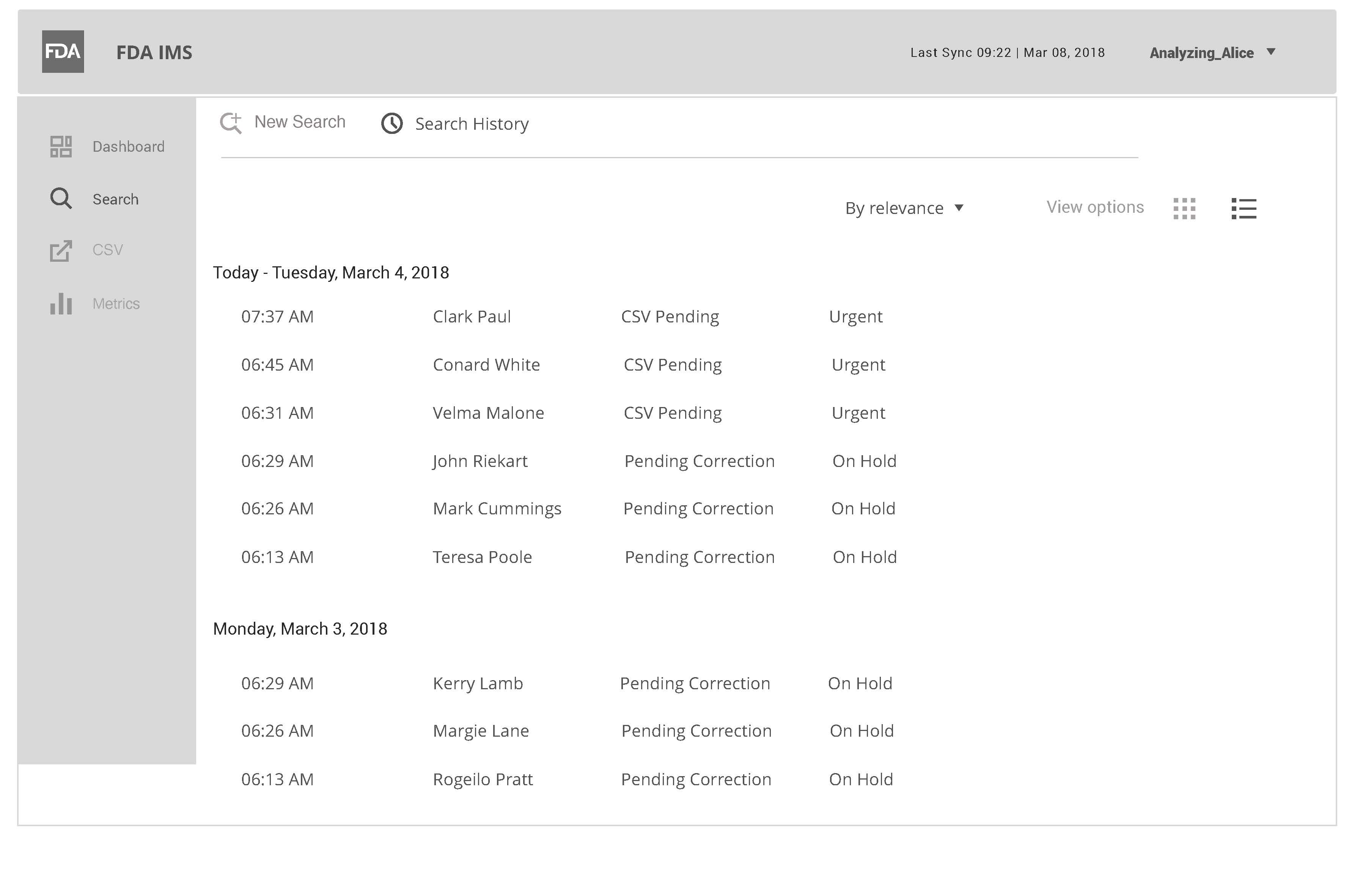Image resolution: width=1349 pixels, height=896 pixels.
Task: Open the Dashboard menu item
Action: [x=128, y=147]
